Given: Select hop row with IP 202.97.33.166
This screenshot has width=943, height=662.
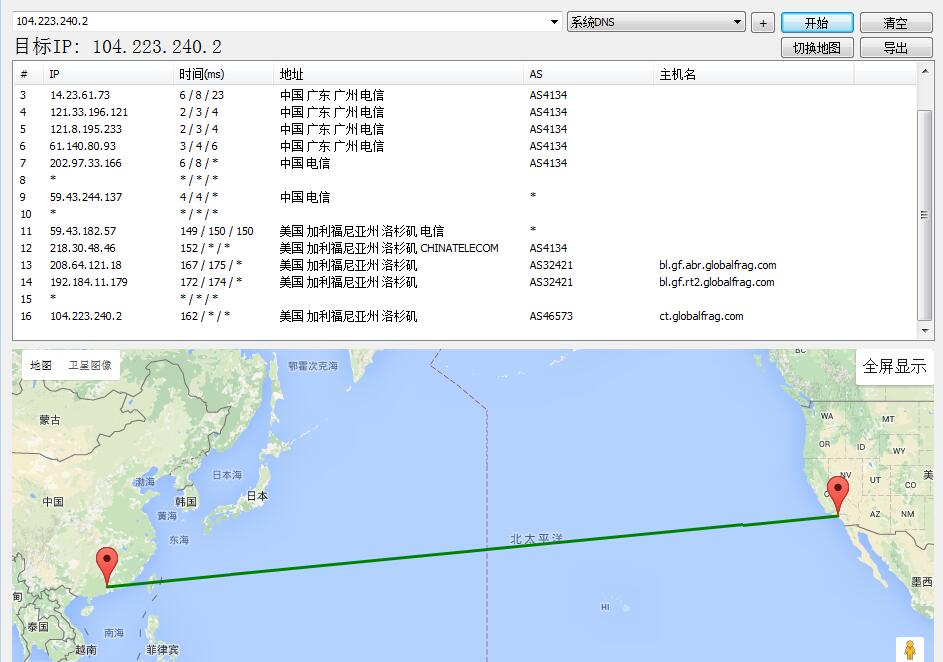Looking at the screenshot, I should point(464,163).
